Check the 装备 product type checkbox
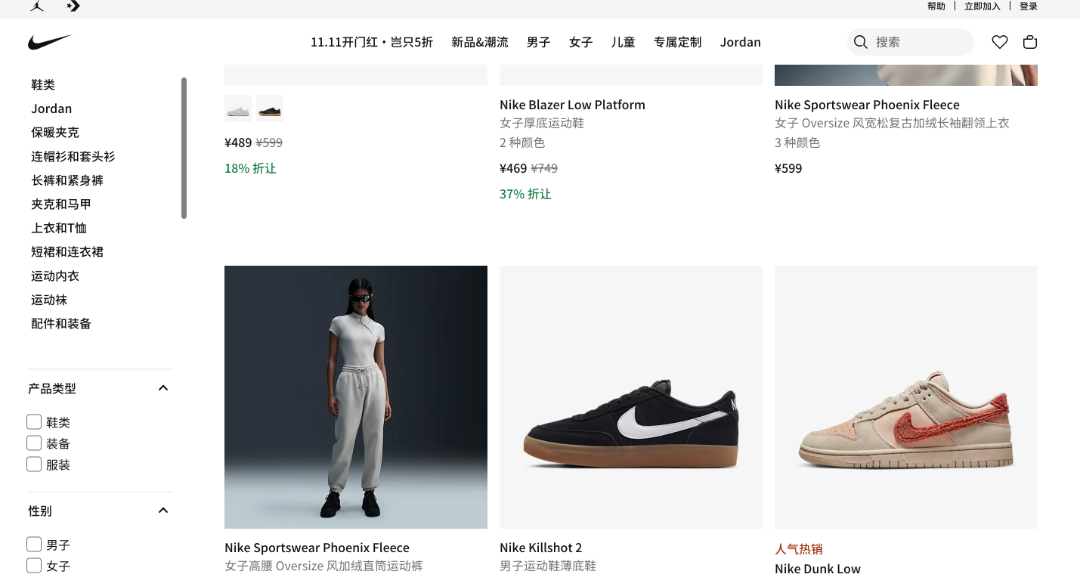The height and width of the screenshot is (576, 1080). click(34, 443)
